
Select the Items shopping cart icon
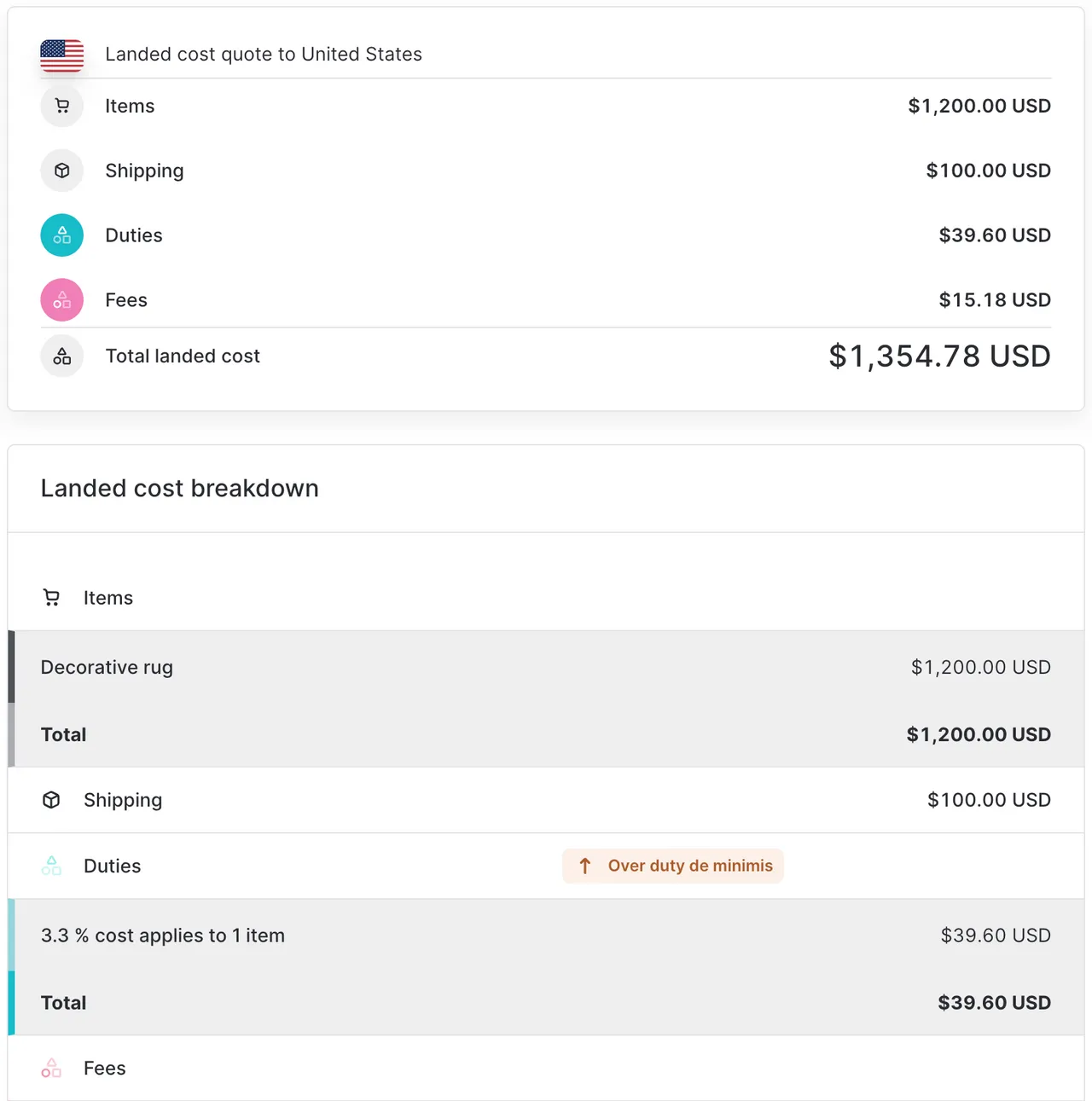pos(61,106)
